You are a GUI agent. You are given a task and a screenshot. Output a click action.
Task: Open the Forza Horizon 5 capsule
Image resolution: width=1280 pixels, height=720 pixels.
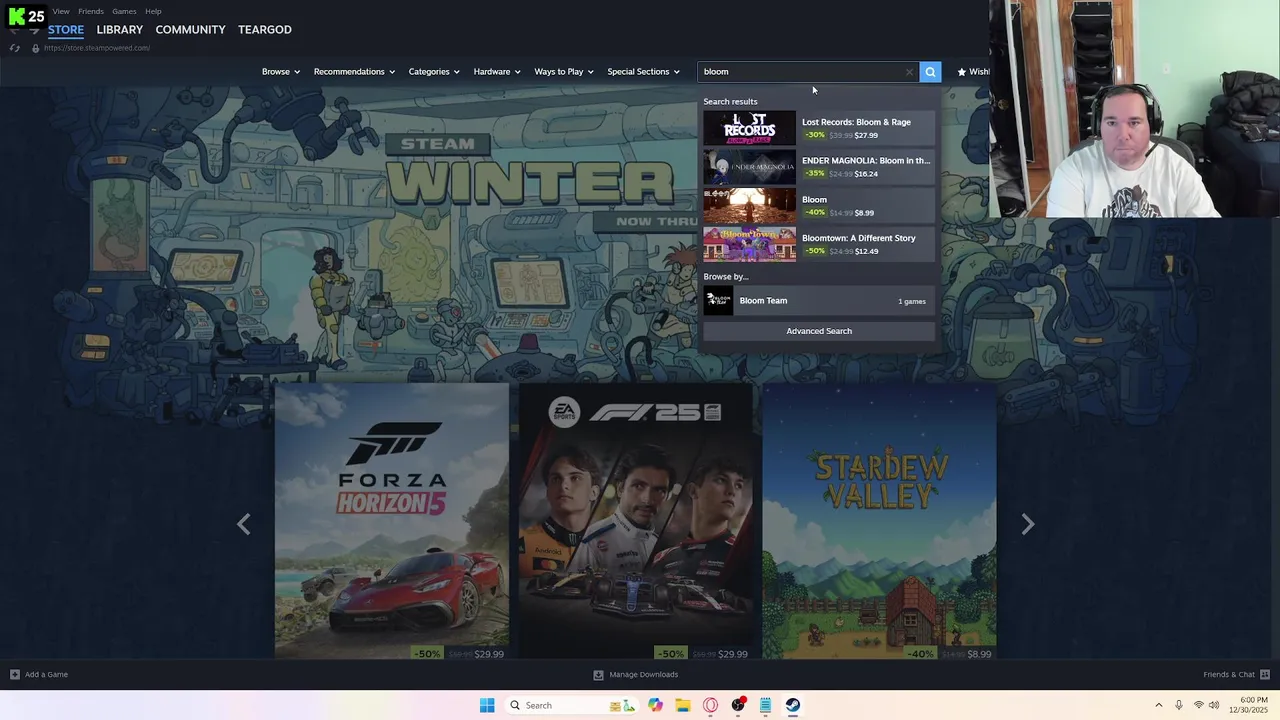(x=392, y=522)
